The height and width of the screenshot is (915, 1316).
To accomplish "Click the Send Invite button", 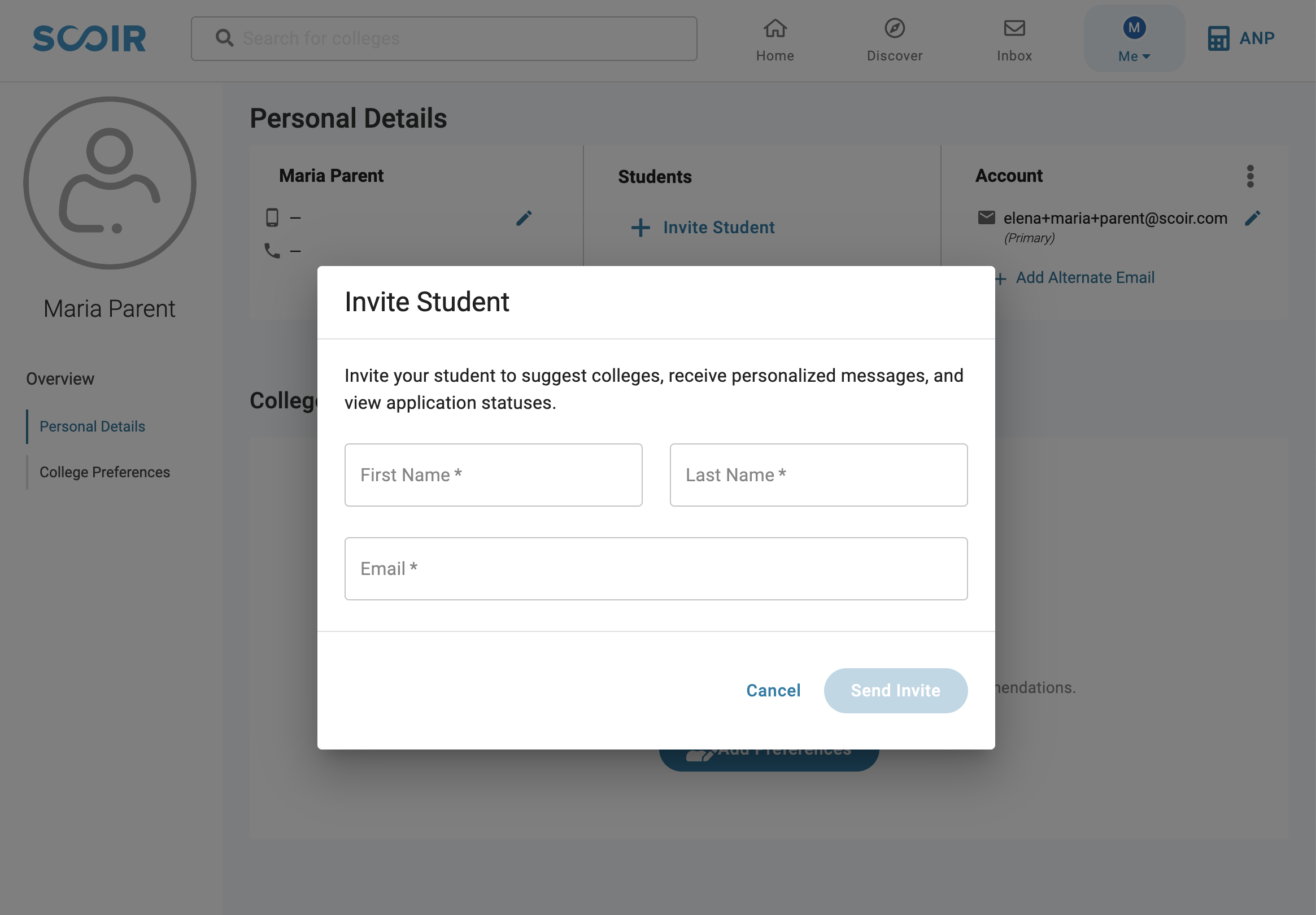I will click(895, 690).
